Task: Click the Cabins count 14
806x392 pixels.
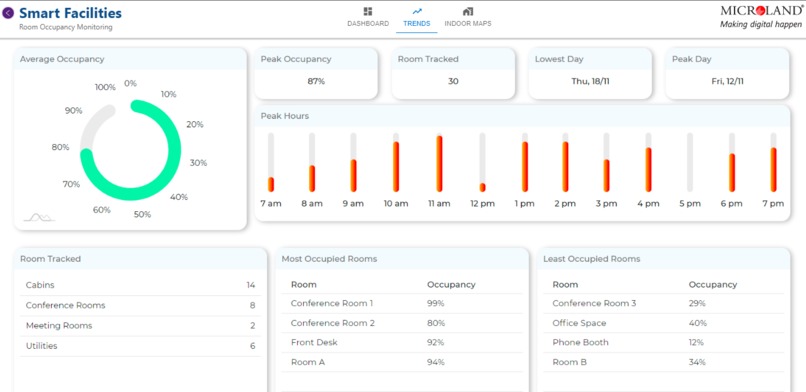Action: pyautogui.click(x=251, y=285)
